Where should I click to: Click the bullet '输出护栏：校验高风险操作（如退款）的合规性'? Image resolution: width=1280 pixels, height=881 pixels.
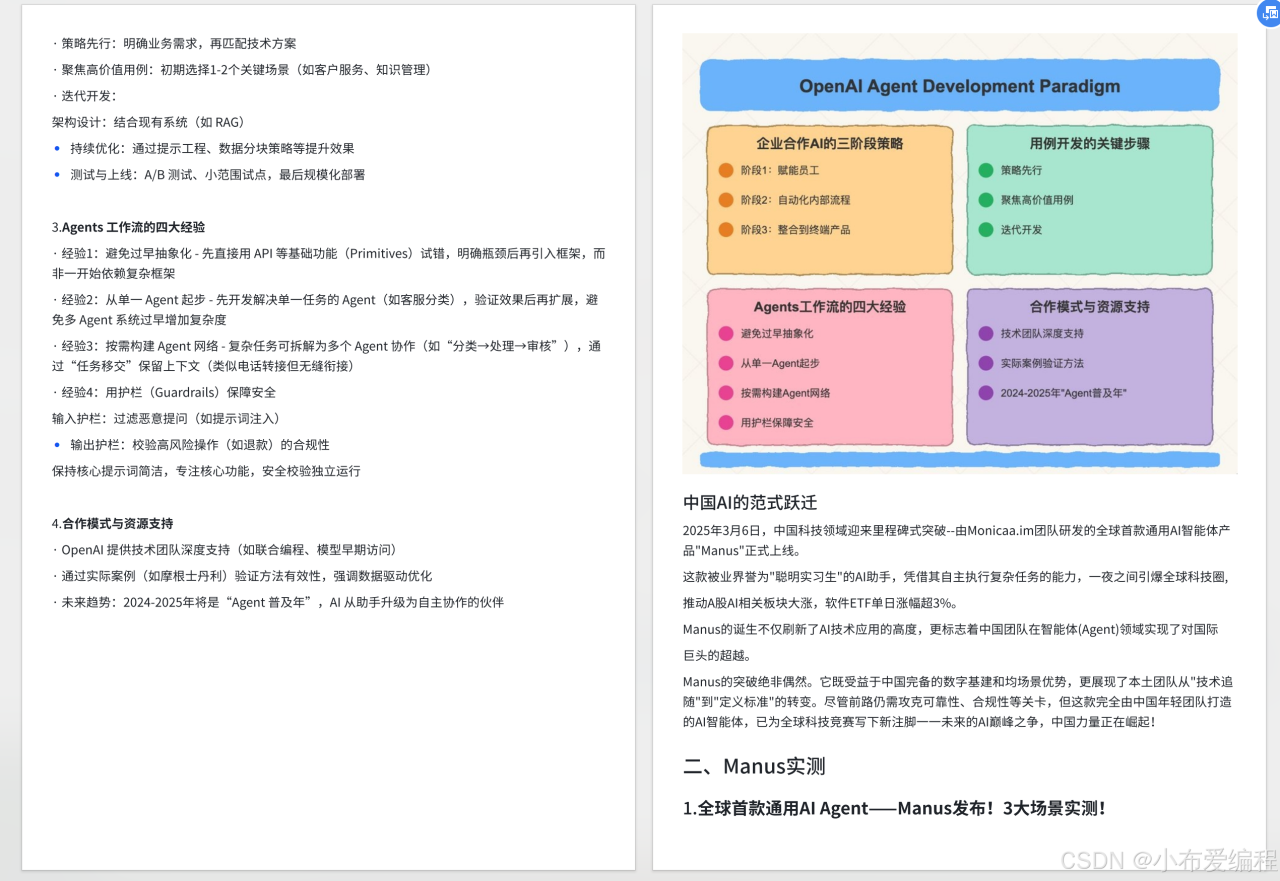point(200,444)
